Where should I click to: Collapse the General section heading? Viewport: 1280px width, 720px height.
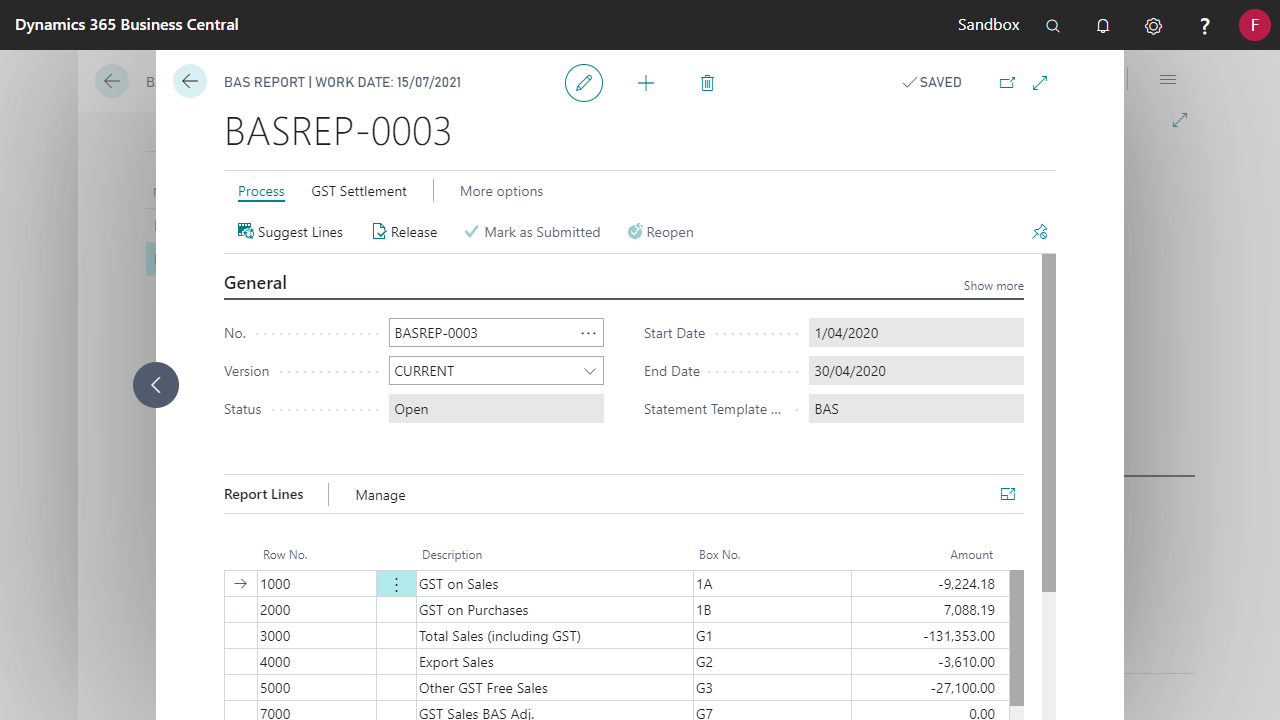tap(255, 283)
